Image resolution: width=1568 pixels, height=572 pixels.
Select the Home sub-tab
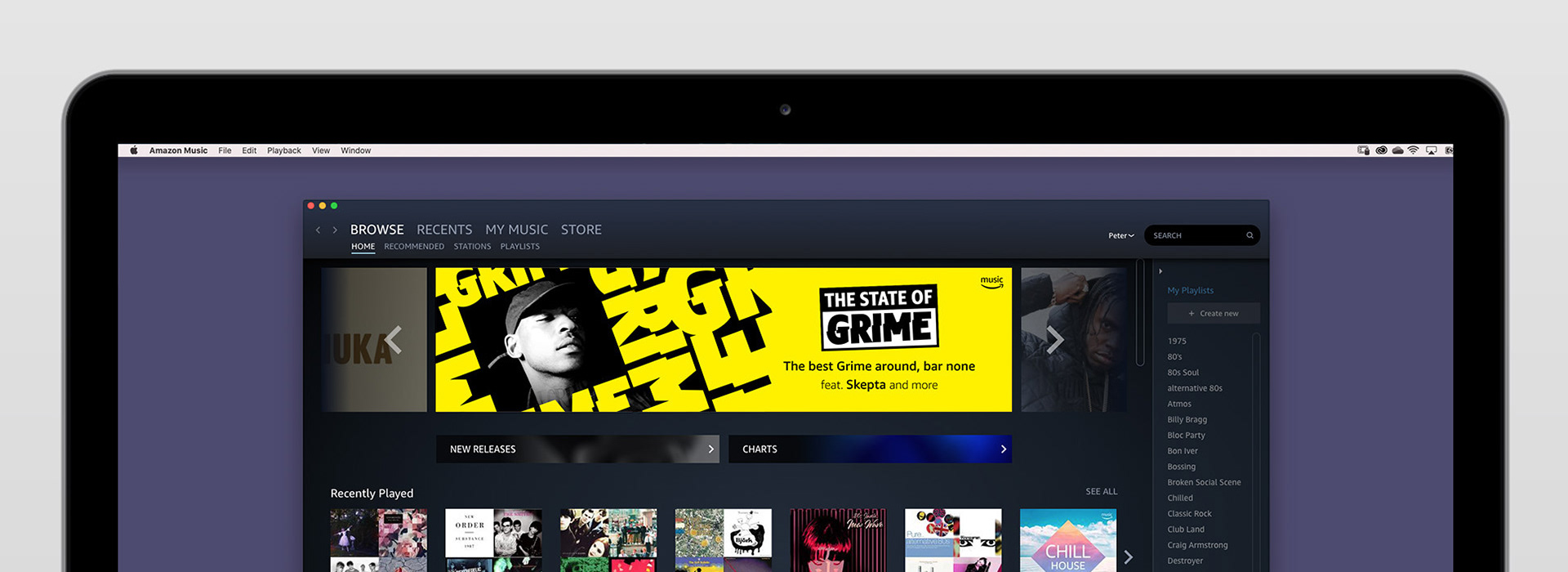click(363, 247)
